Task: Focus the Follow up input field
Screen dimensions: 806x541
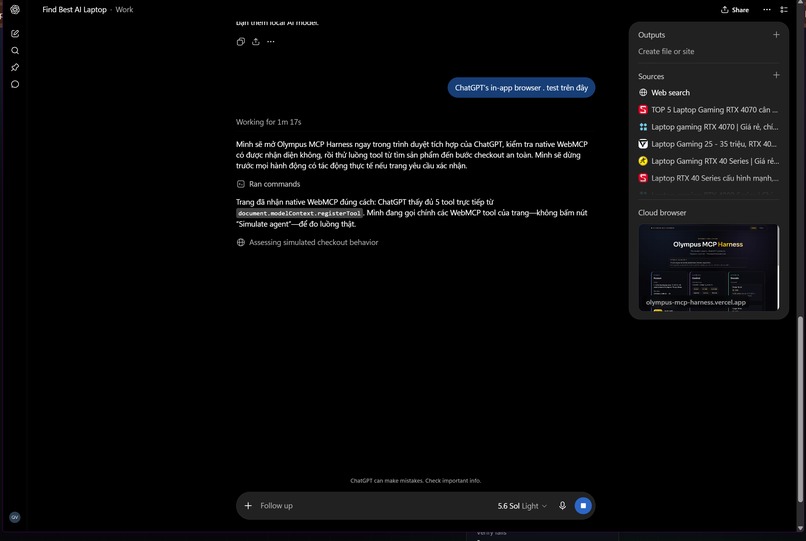Action: tap(375, 506)
